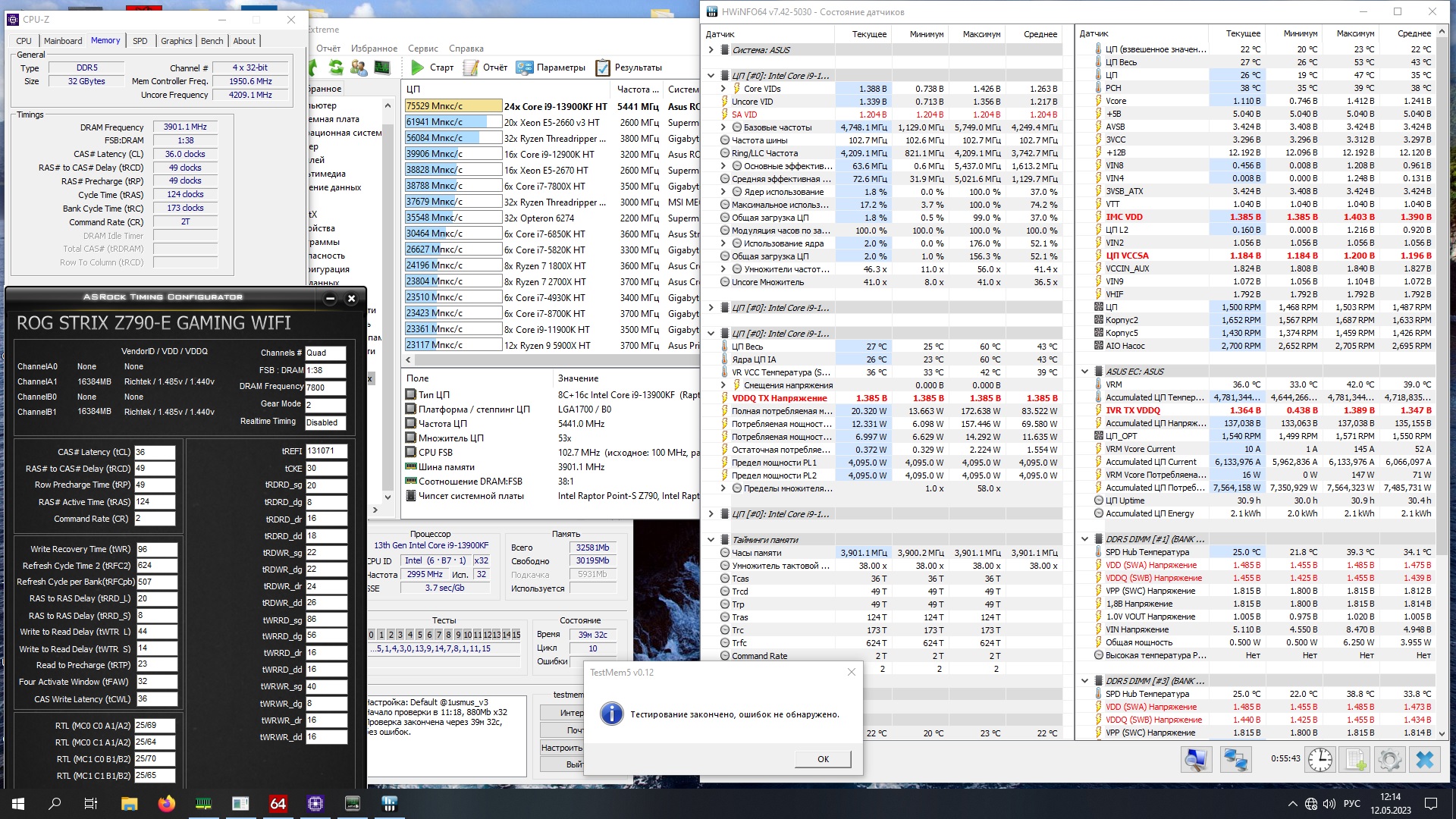The width and height of the screenshot is (1456, 819).
Task: Open the Graphics tab in CPU-Z
Action: tap(176, 41)
